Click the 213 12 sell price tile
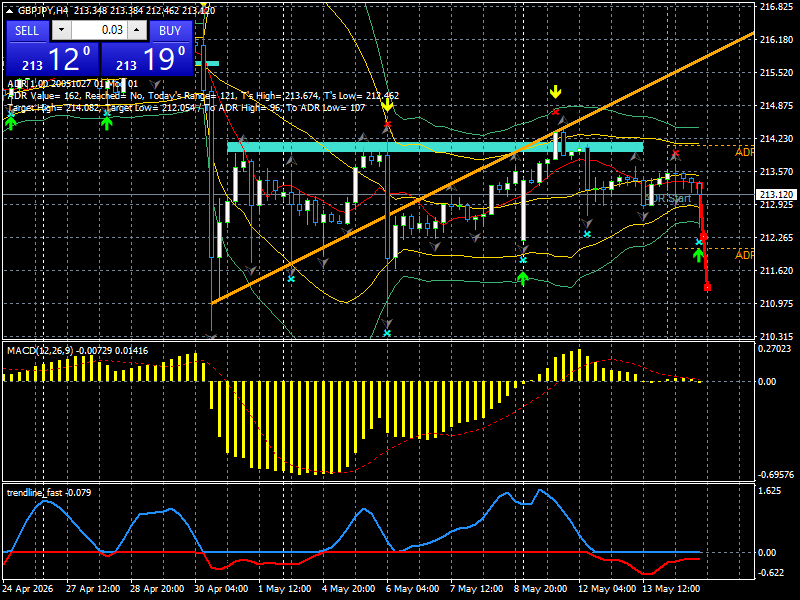800x600 pixels. pos(52,59)
